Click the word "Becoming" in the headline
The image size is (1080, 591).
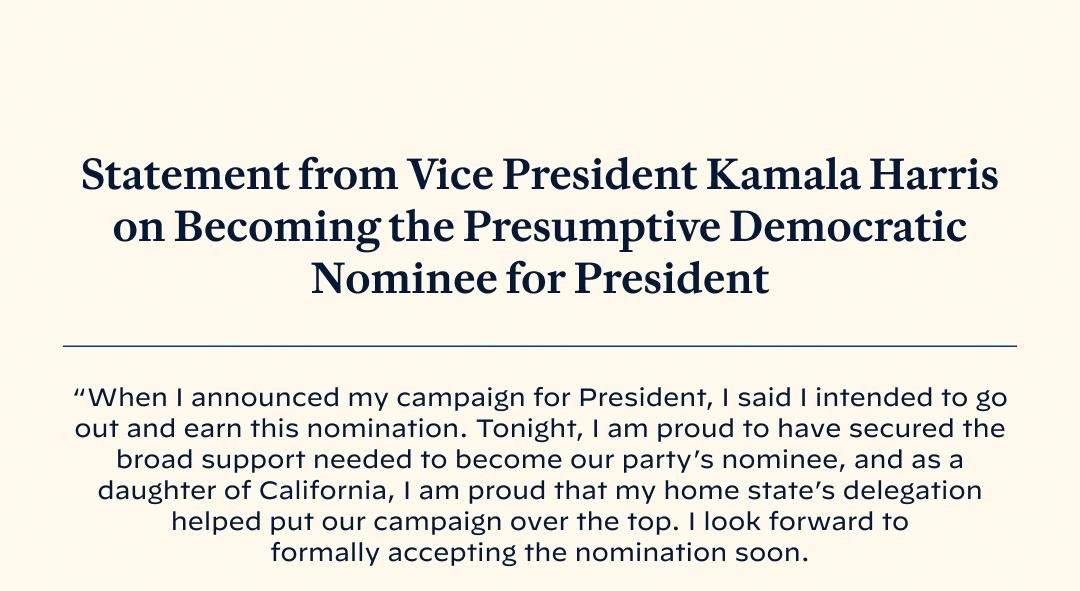[276, 228]
